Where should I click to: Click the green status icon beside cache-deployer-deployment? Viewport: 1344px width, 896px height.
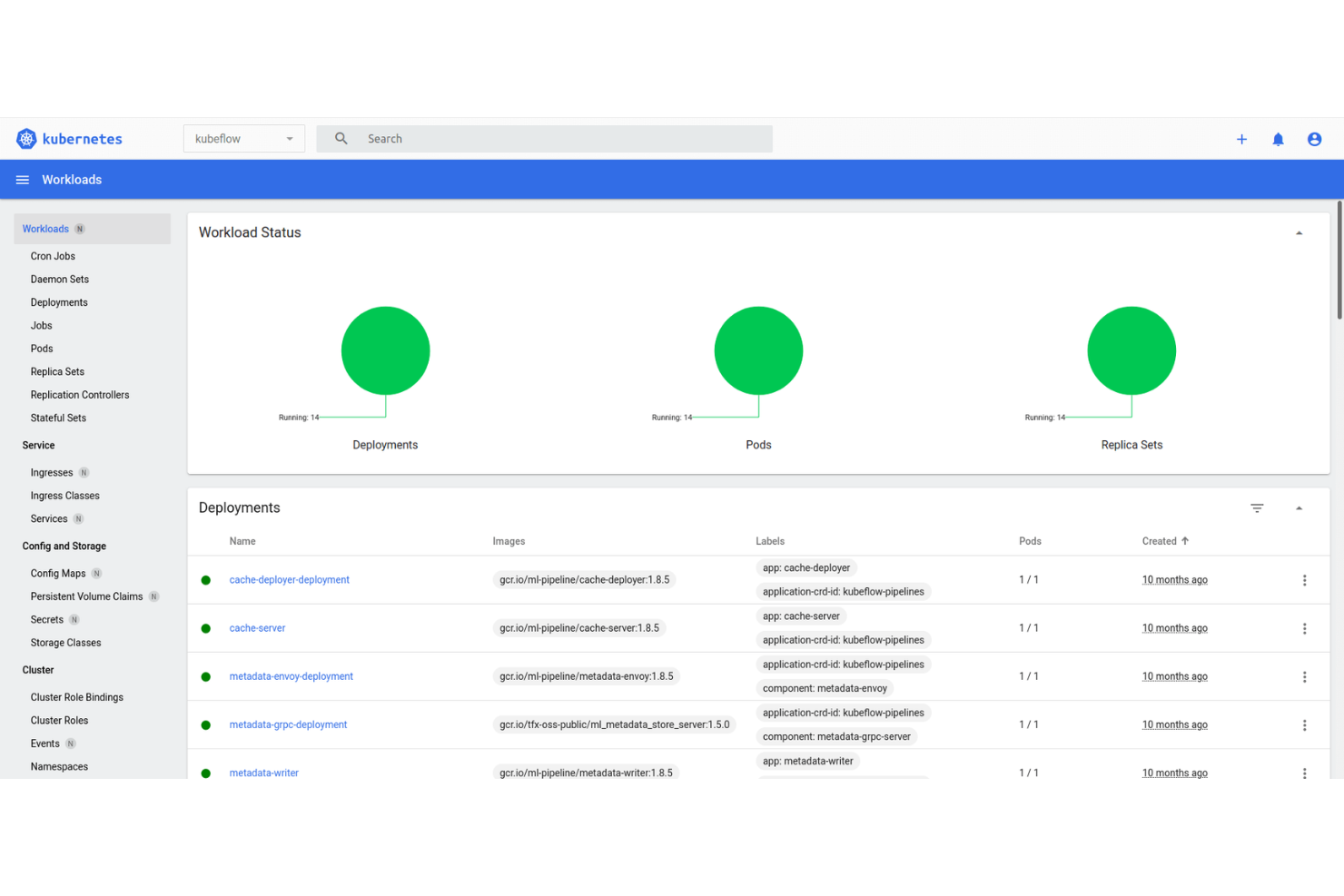pyautogui.click(x=205, y=579)
